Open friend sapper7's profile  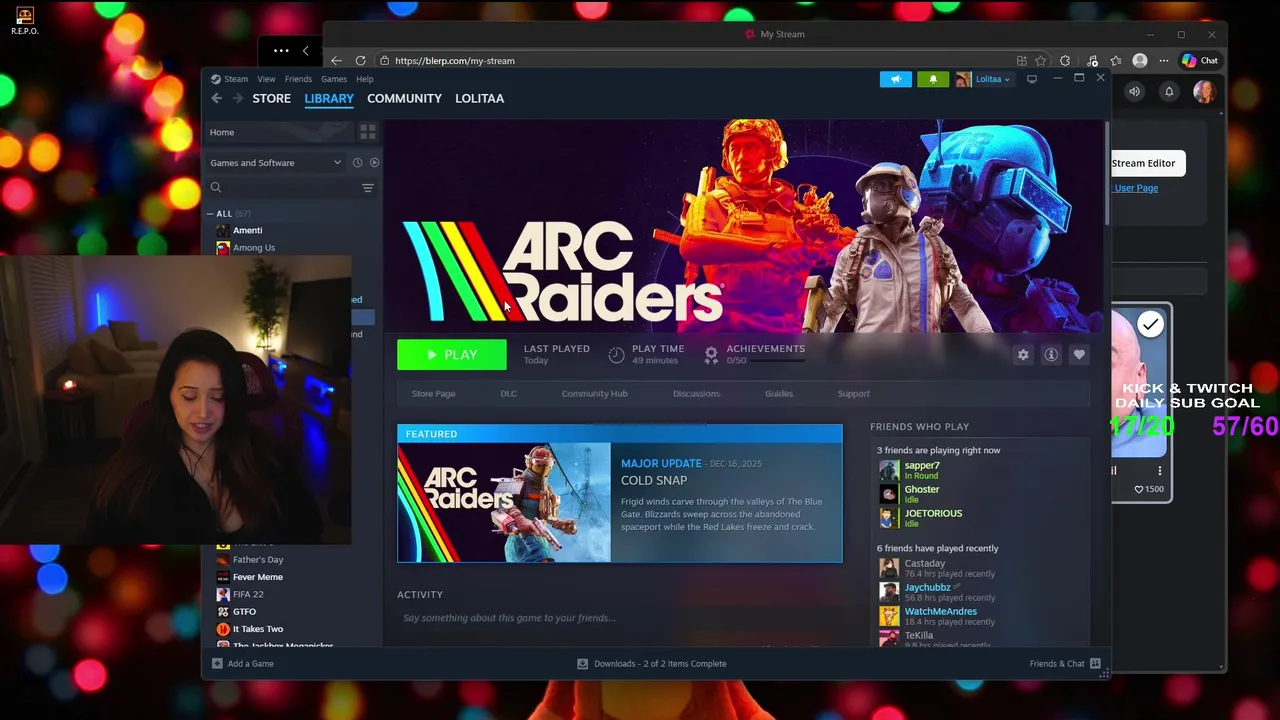pyautogui.click(x=922, y=466)
